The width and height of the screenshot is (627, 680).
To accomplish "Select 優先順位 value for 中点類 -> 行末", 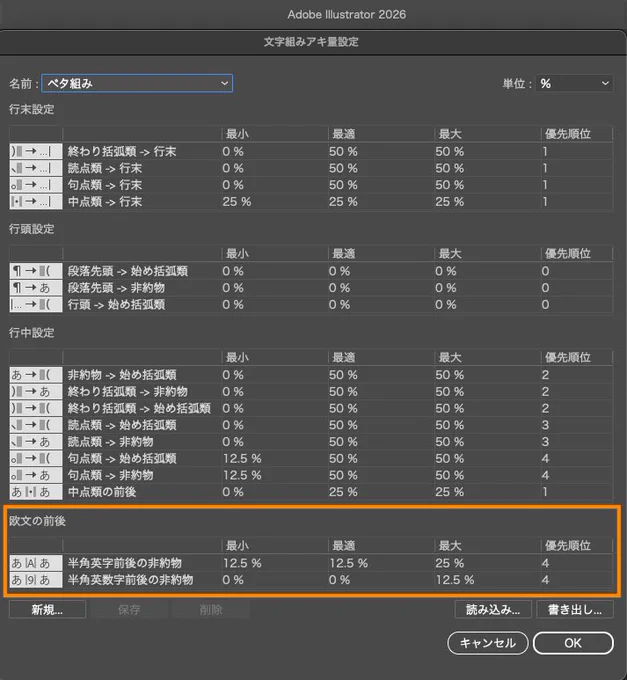I will tap(545, 202).
